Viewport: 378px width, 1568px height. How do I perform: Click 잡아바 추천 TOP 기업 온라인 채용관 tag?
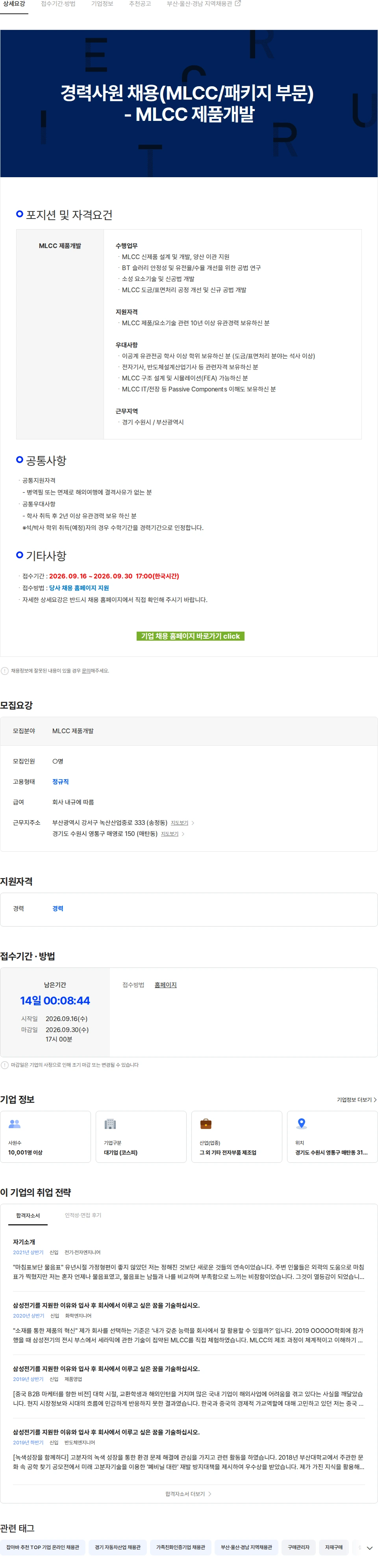tap(43, 1547)
